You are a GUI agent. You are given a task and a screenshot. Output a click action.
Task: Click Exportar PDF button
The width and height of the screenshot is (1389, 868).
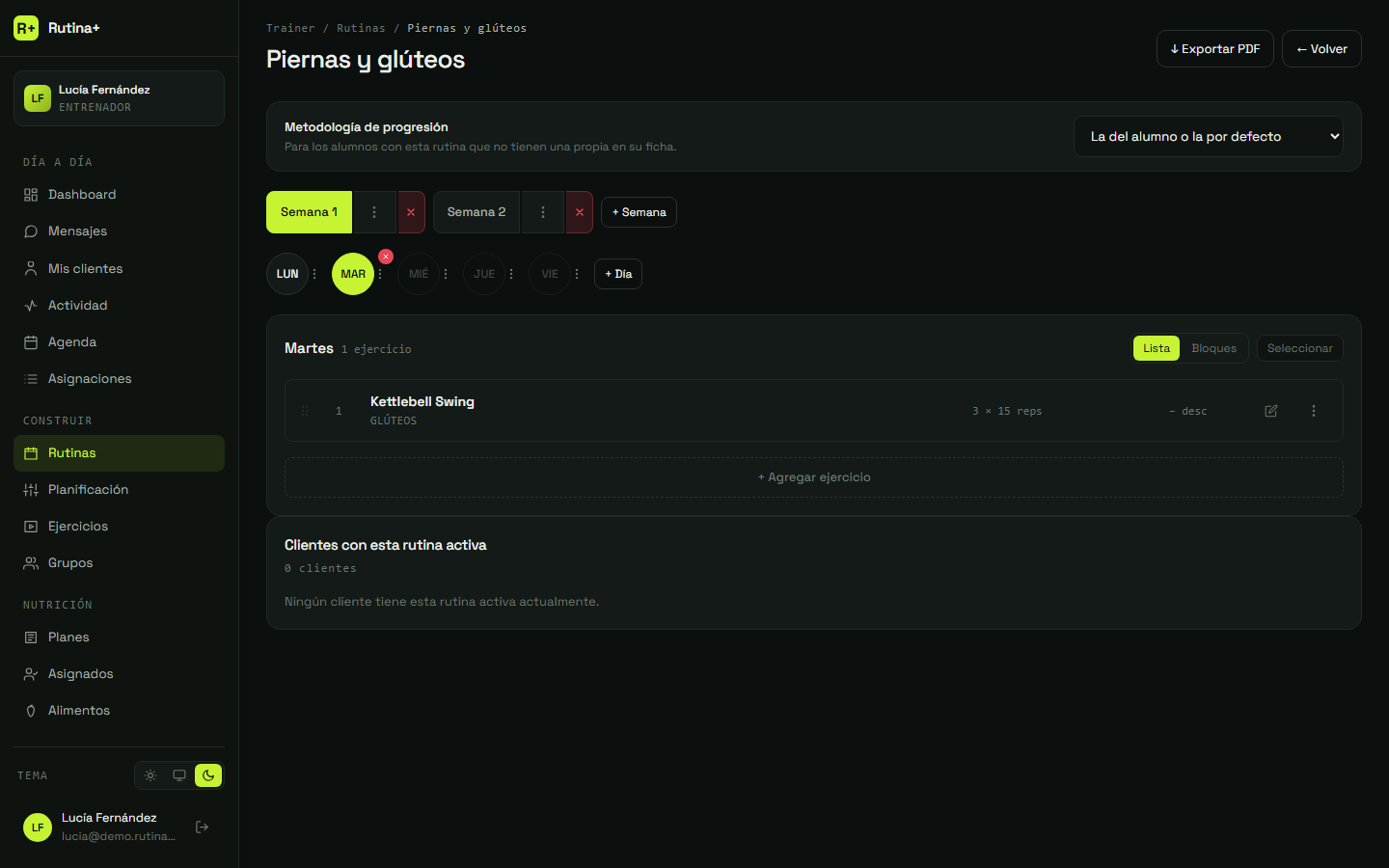[1215, 49]
